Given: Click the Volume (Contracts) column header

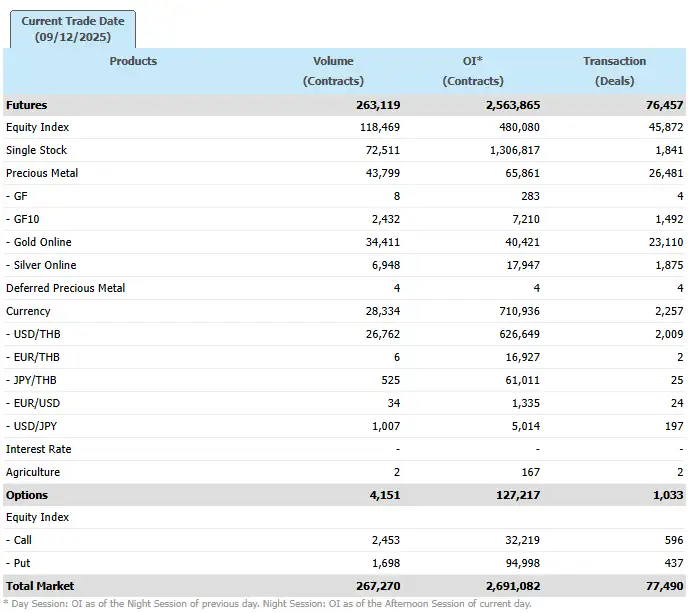Looking at the screenshot, I should coord(333,70).
